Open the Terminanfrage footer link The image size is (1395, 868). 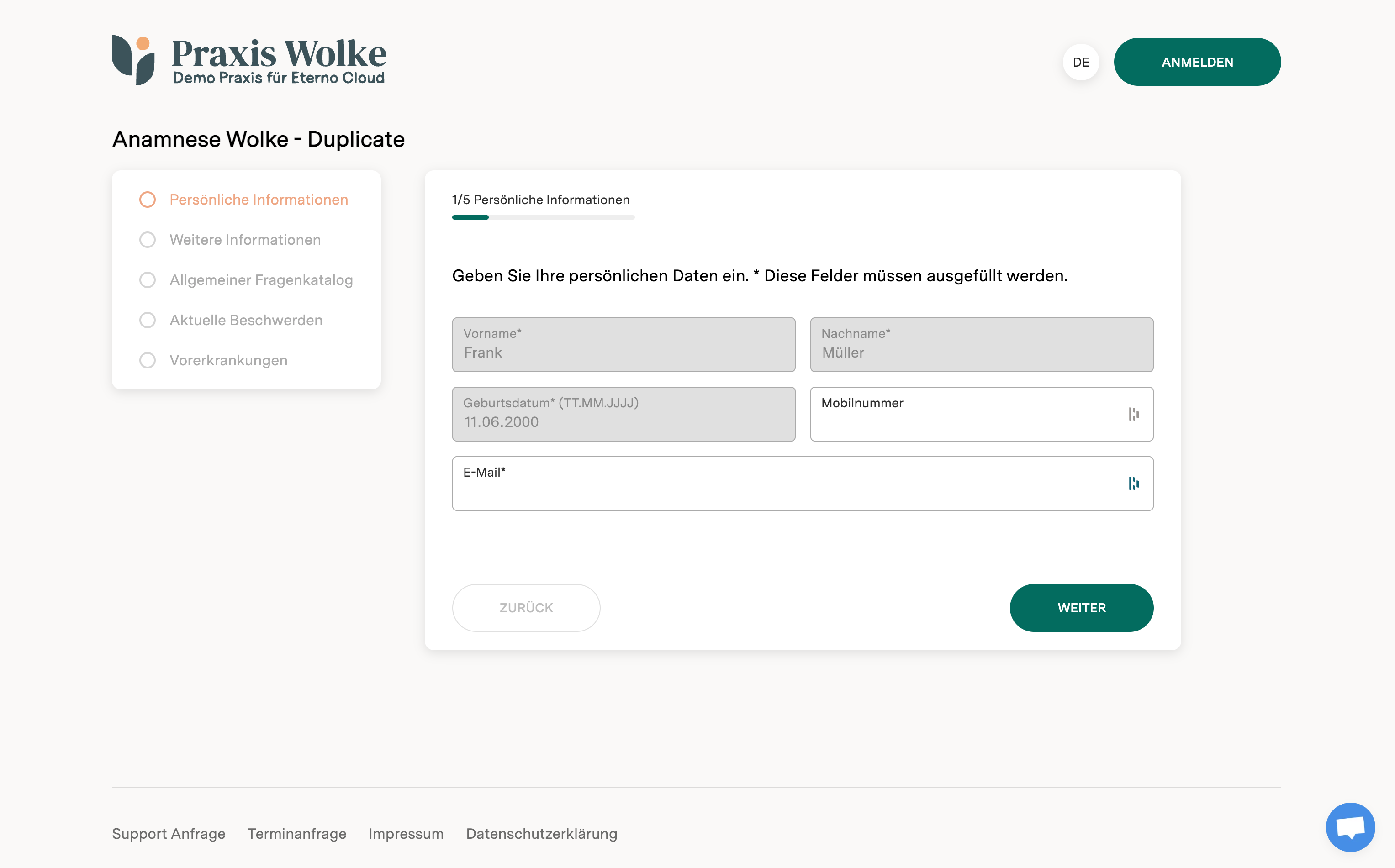coord(297,834)
